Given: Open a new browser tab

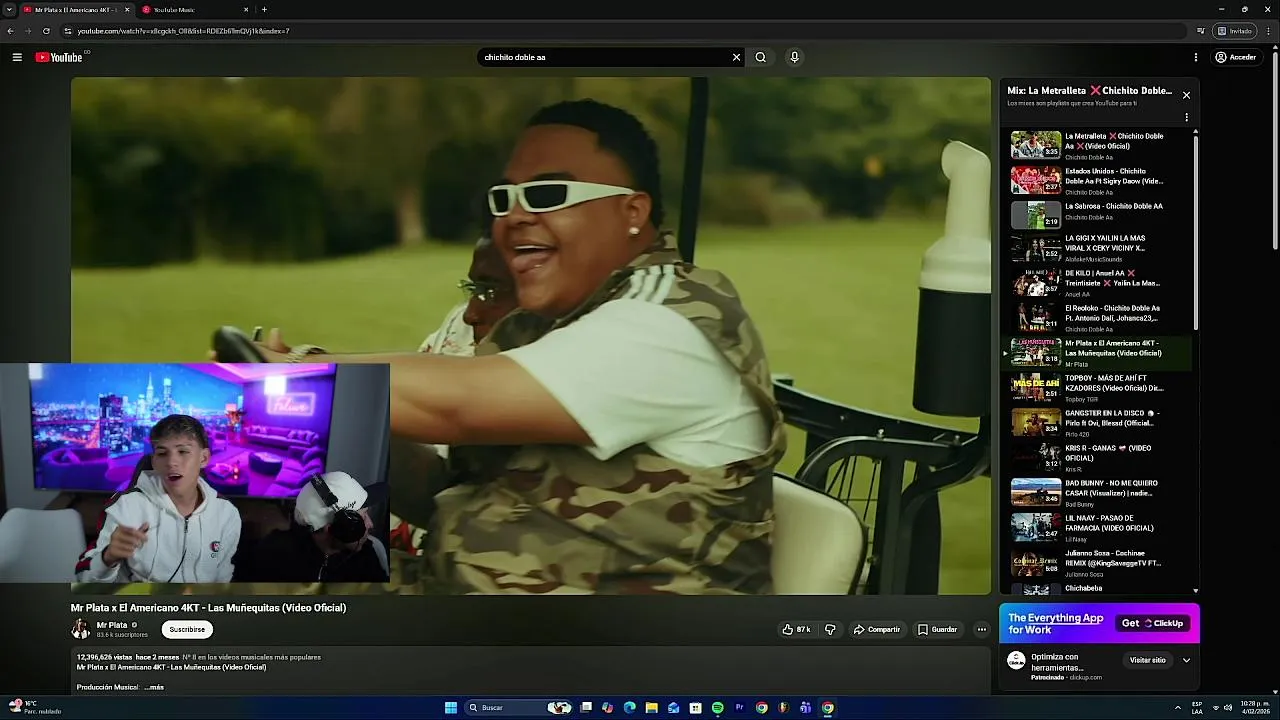Looking at the screenshot, I should 264,9.
